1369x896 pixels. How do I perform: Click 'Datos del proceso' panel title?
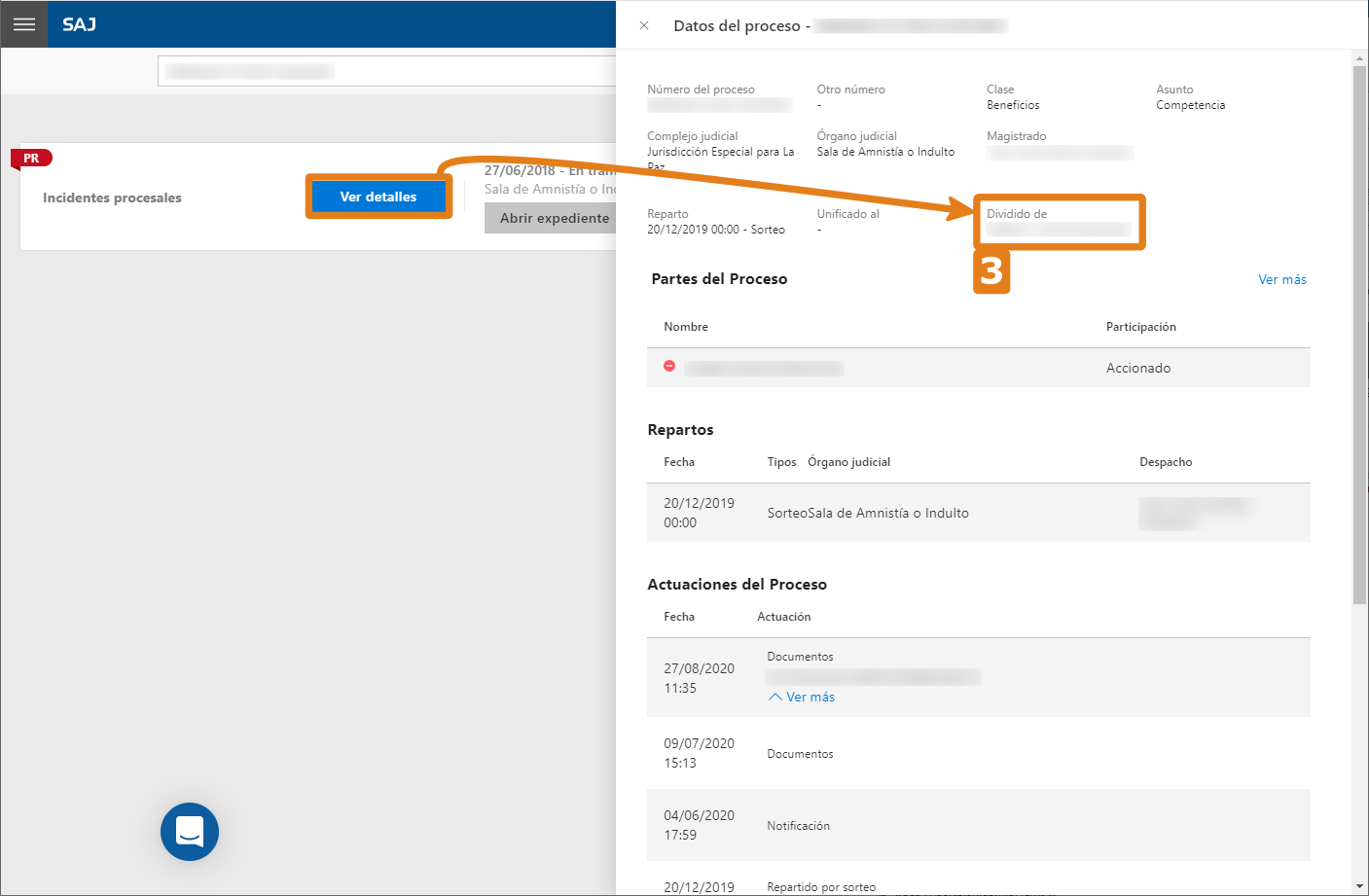tap(737, 26)
